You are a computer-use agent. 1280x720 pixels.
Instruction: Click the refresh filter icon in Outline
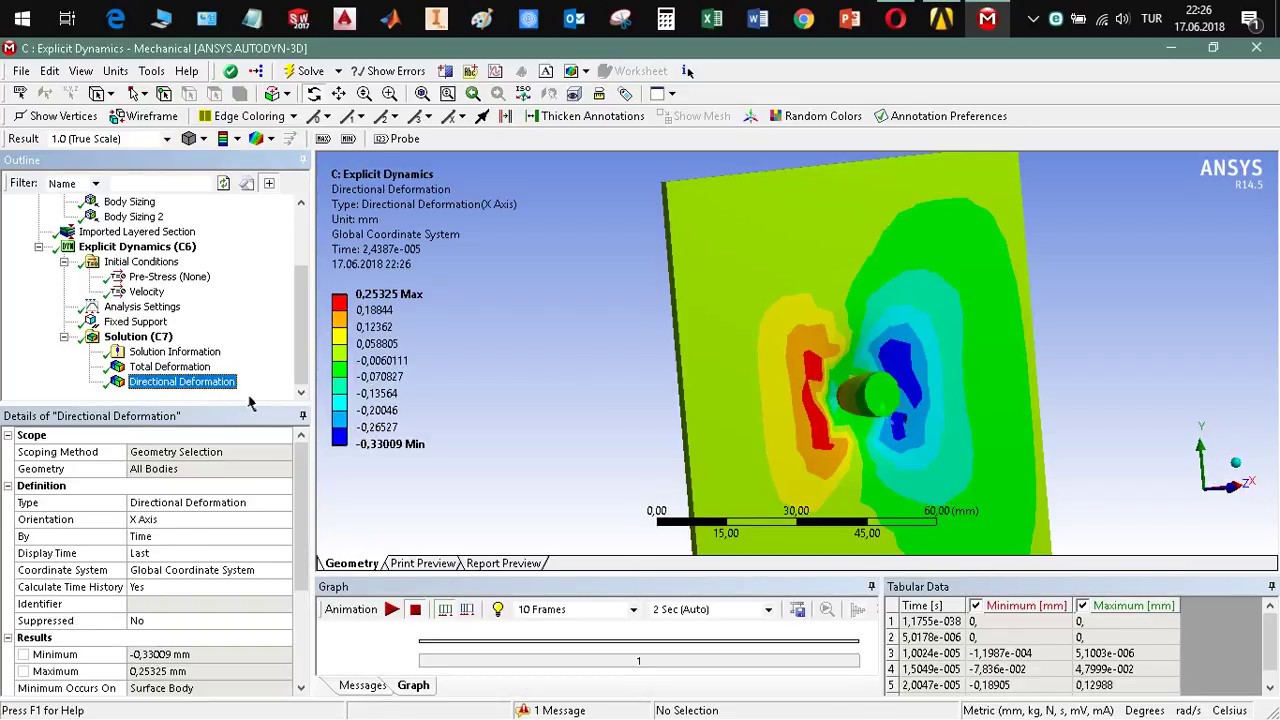pyautogui.click(x=223, y=184)
